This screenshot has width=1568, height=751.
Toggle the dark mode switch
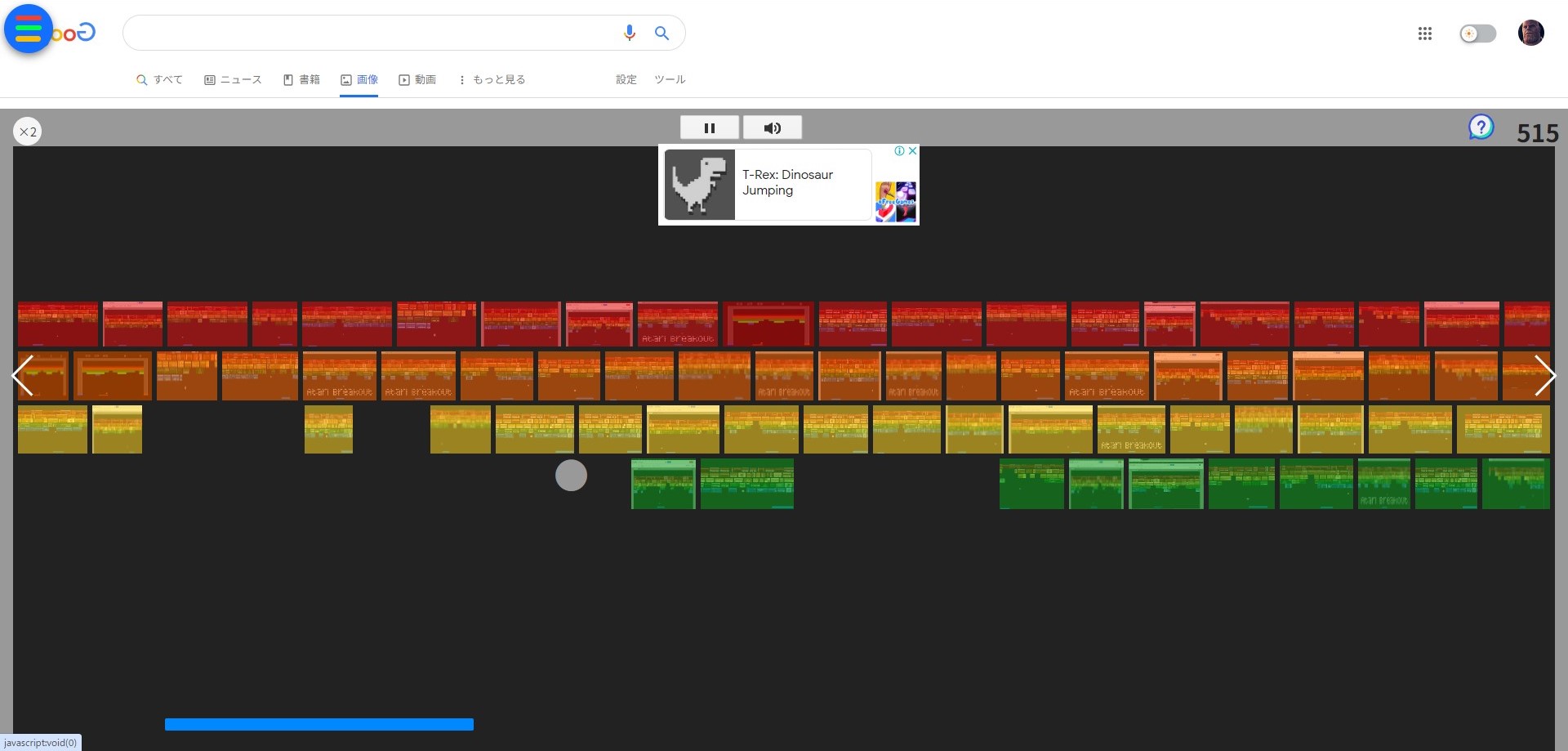(1477, 34)
